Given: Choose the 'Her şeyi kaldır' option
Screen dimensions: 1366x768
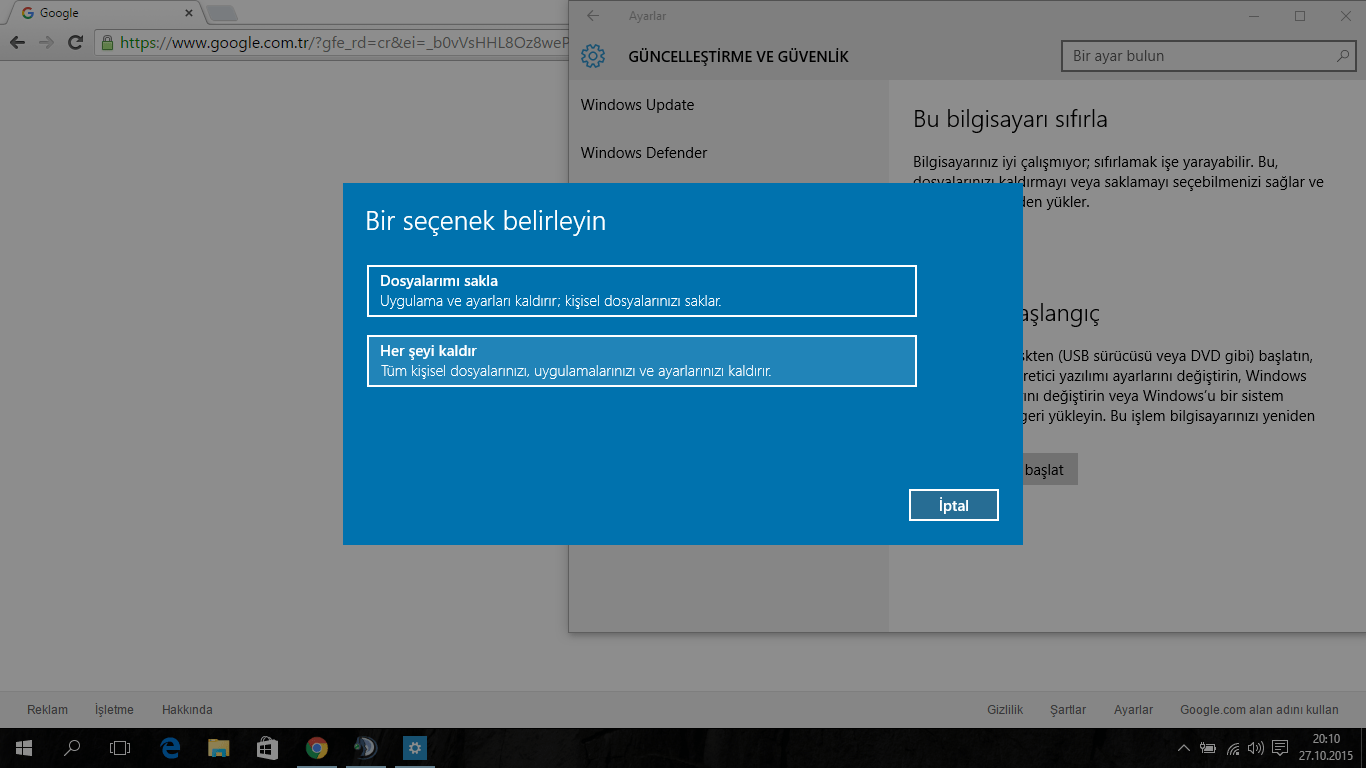Looking at the screenshot, I should point(642,361).
